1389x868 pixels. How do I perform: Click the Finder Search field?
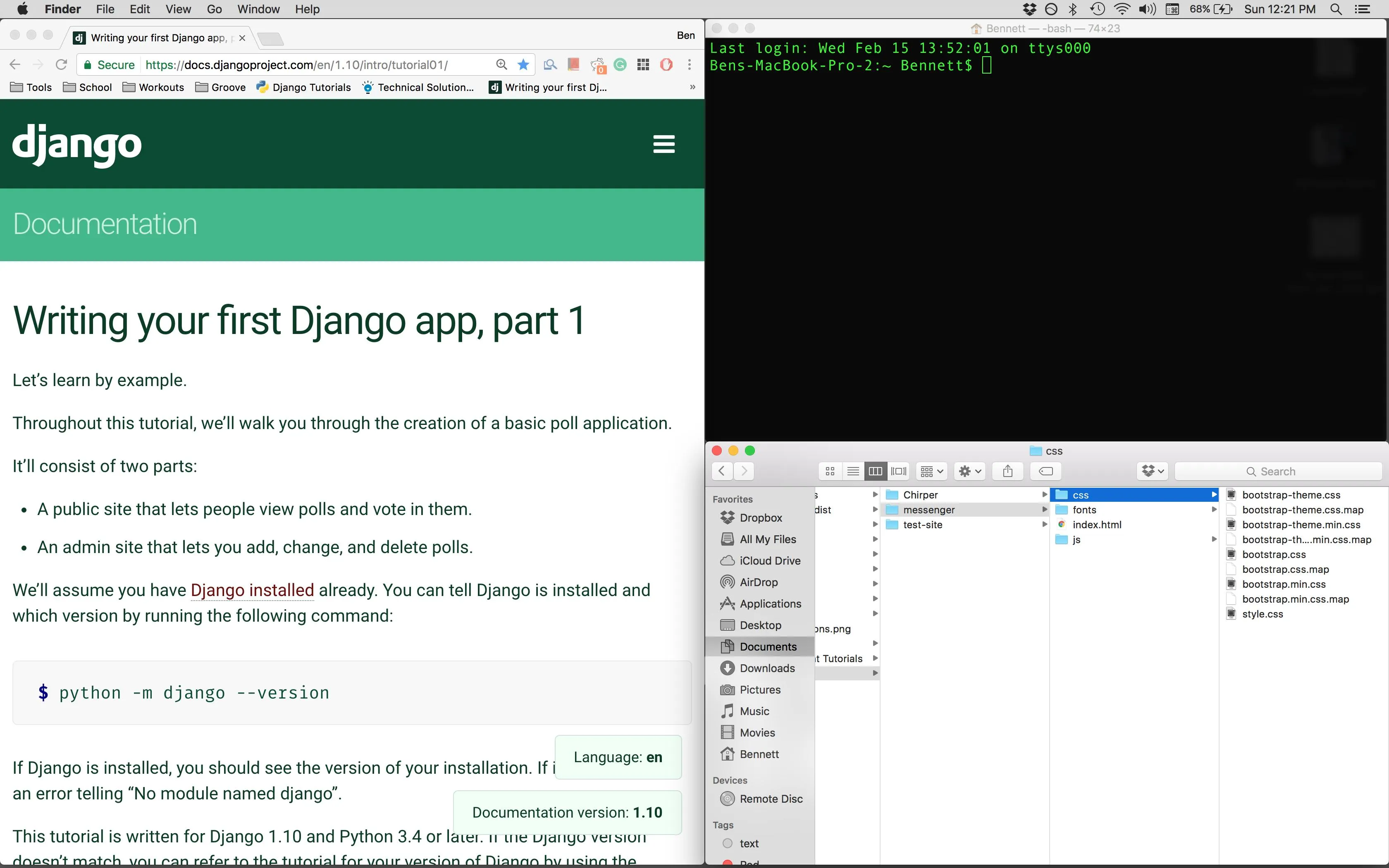pyautogui.click(x=1278, y=471)
